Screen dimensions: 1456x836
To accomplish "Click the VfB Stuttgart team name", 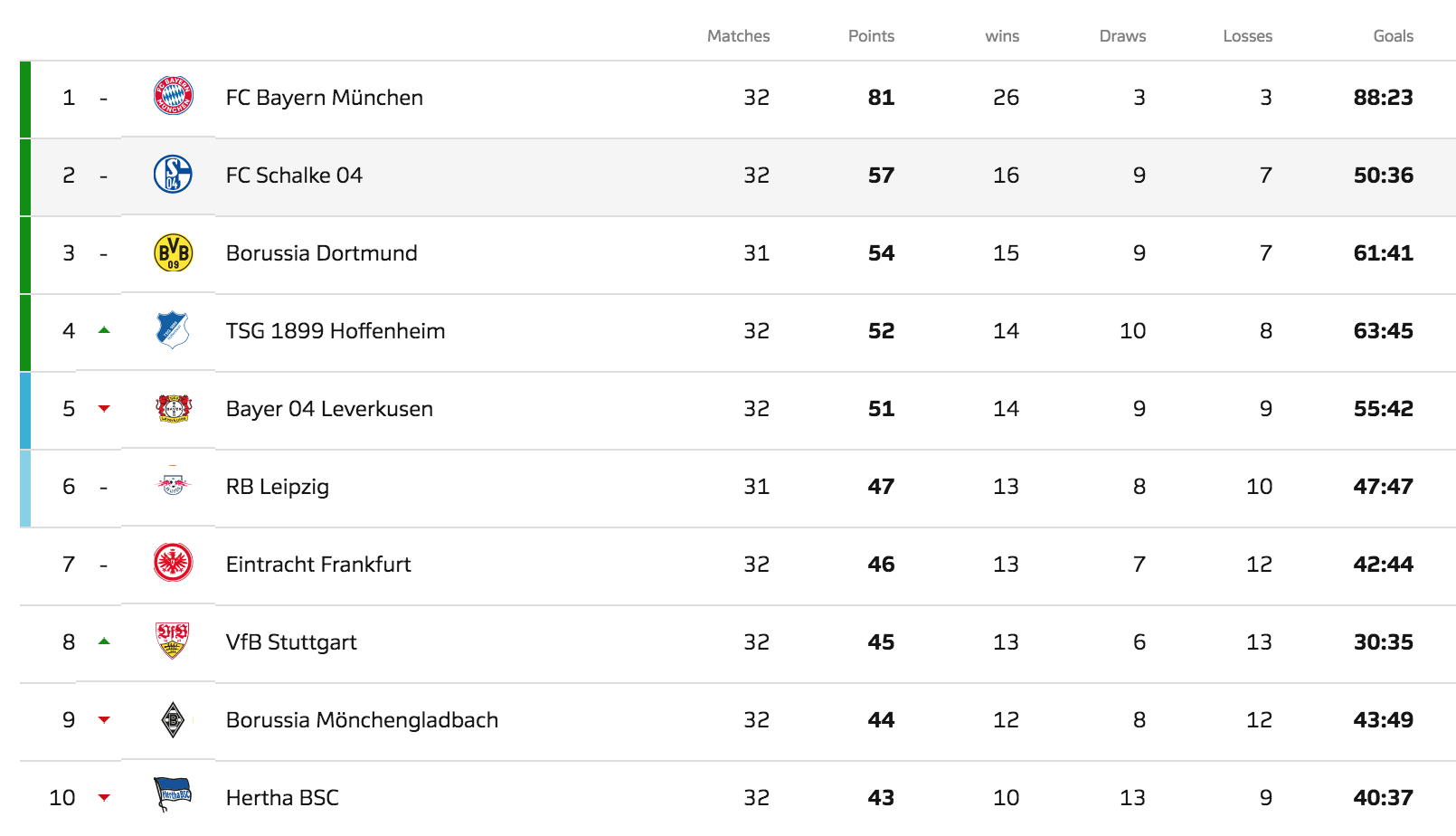I will [291, 642].
